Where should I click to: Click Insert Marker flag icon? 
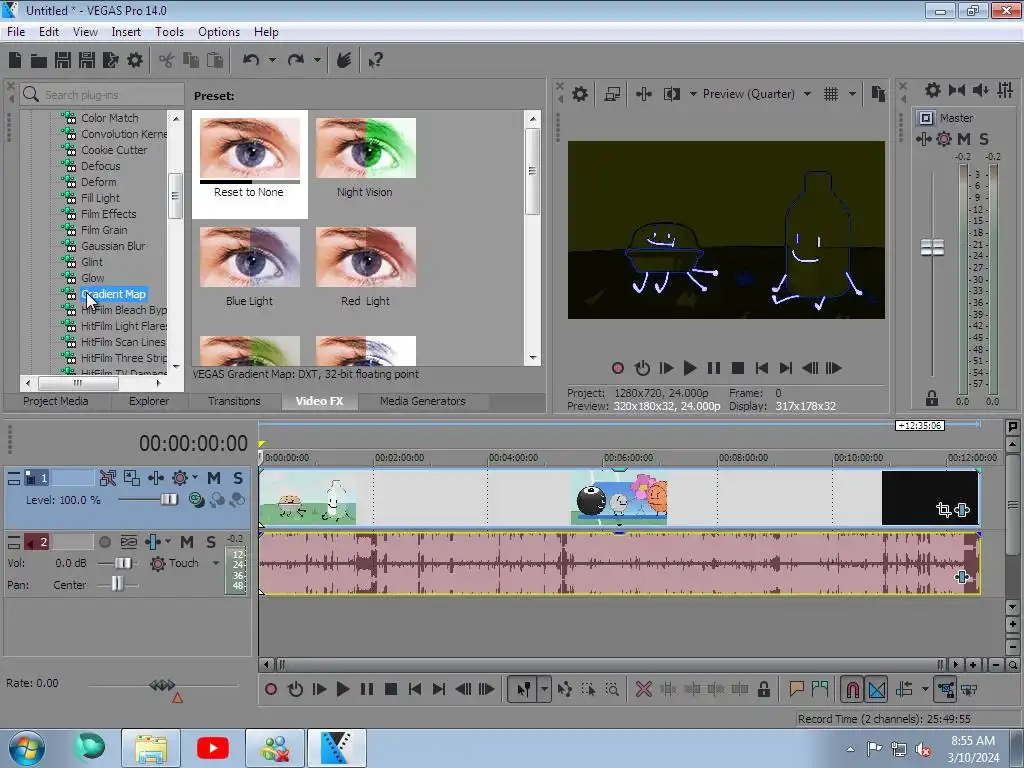click(796, 689)
